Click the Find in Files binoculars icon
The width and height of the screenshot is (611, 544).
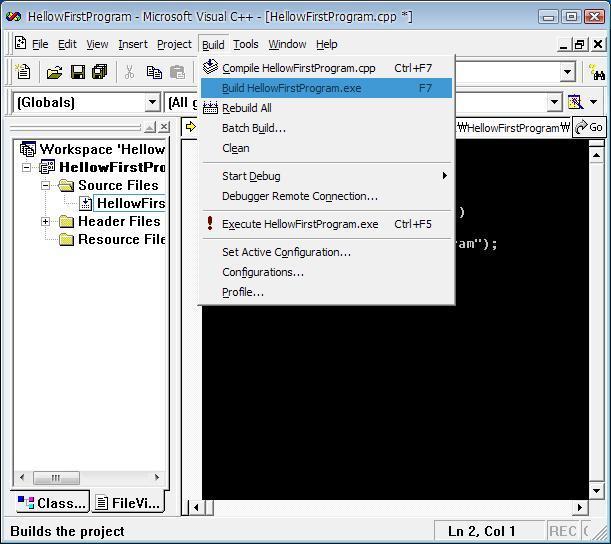click(597, 72)
